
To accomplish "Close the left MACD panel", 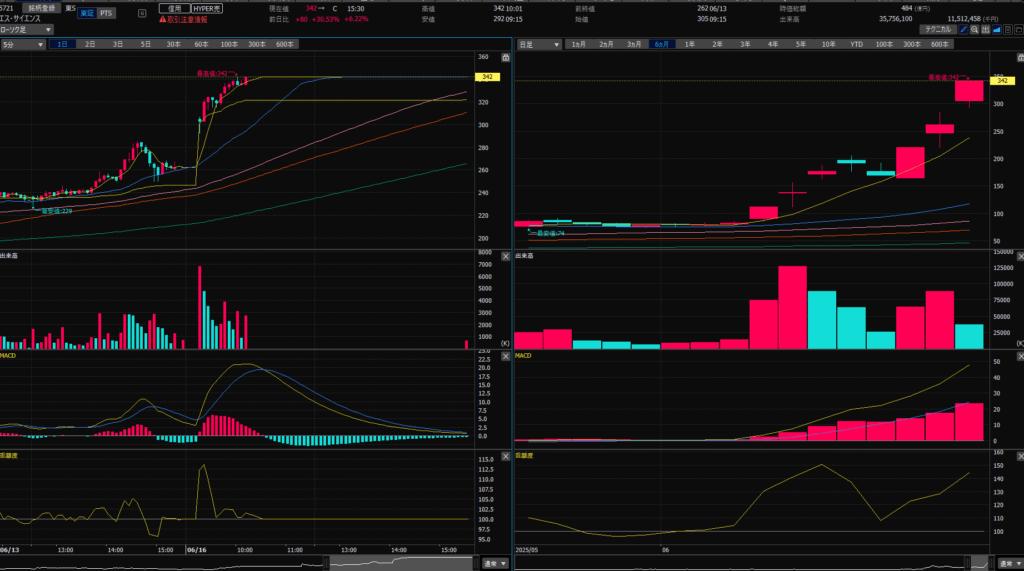I will coord(505,356).
